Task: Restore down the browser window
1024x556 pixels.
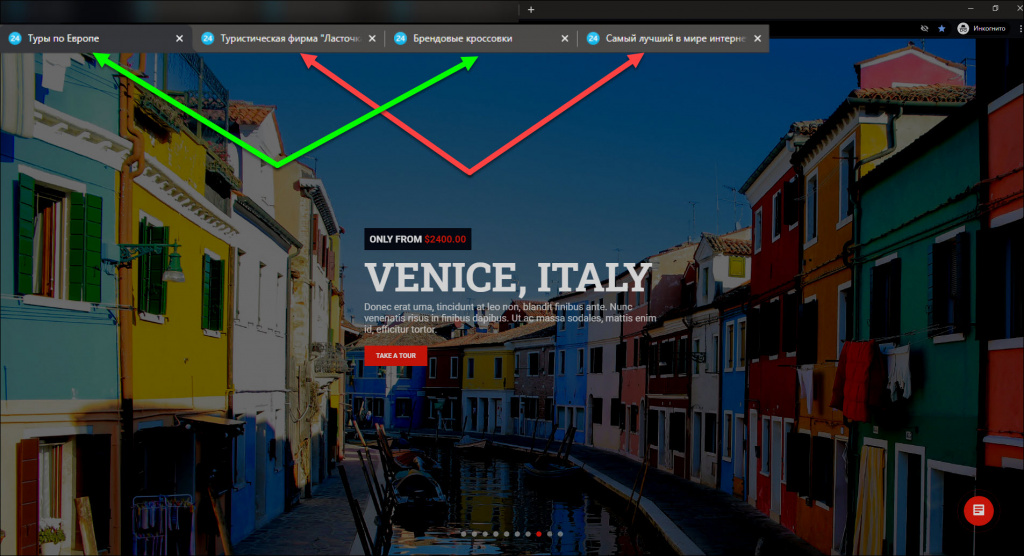Action: point(995,8)
